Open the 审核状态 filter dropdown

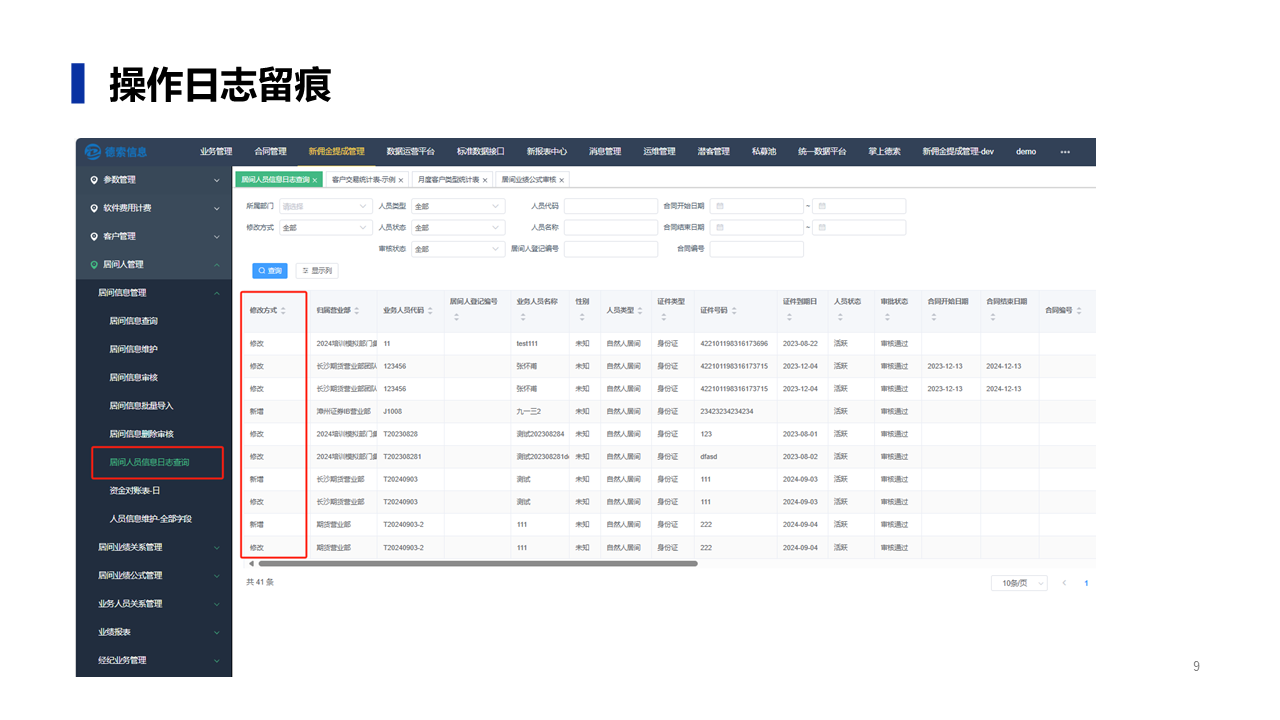coord(458,249)
